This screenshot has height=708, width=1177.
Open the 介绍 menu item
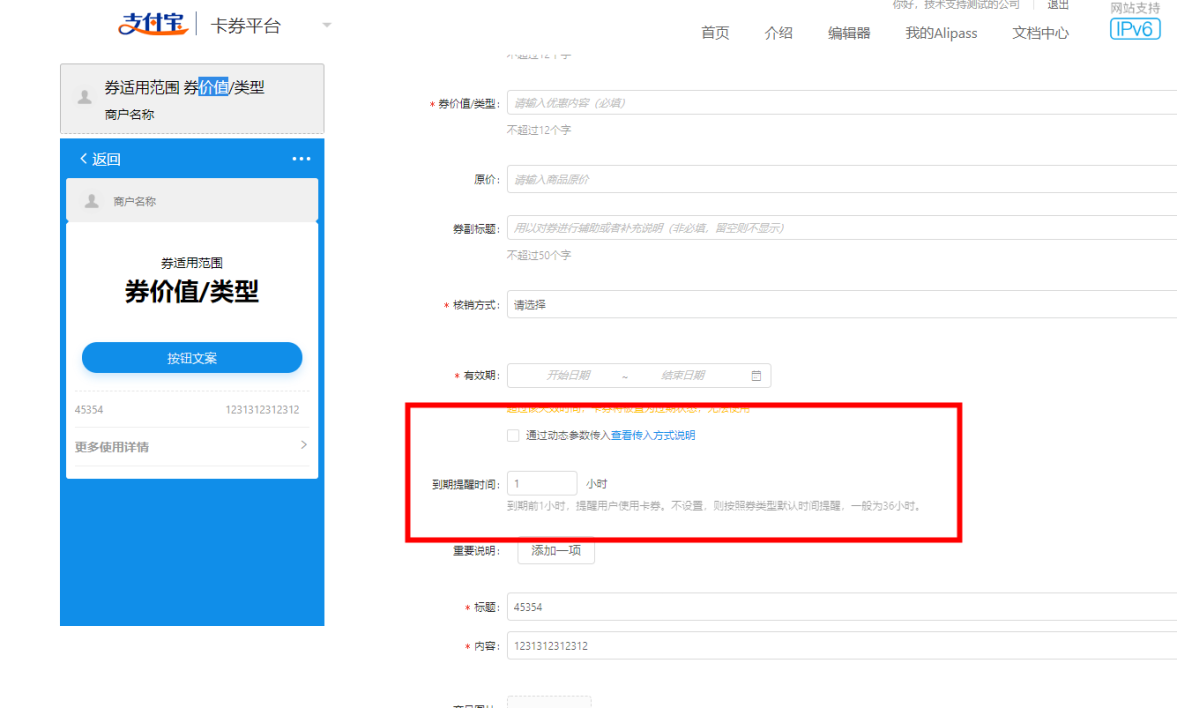pyautogui.click(x=778, y=33)
